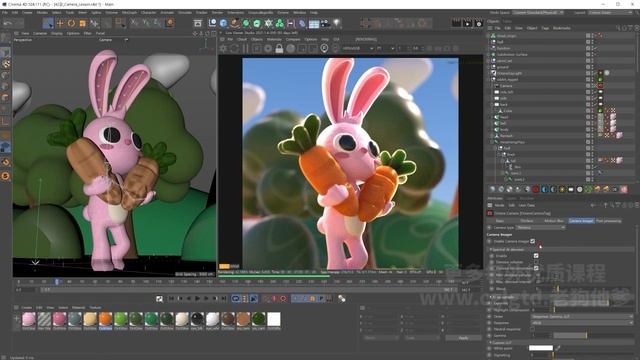
Task: Open the Order dropdown
Action: click(x=582, y=316)
